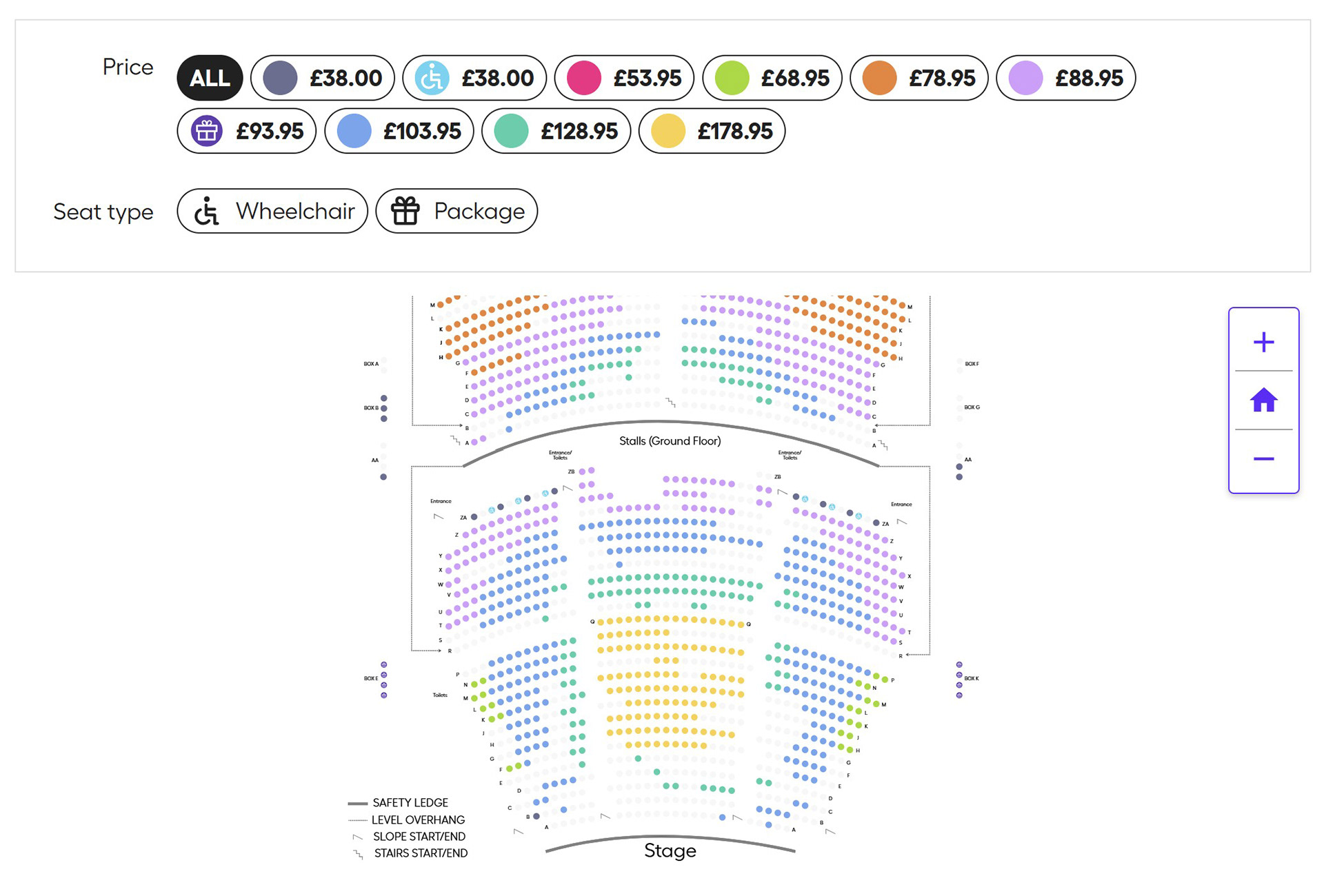The image size is (1324, 896).
Task: Zoom in on the seat map
Action: pyautogui.click(x=1263, y=342)
